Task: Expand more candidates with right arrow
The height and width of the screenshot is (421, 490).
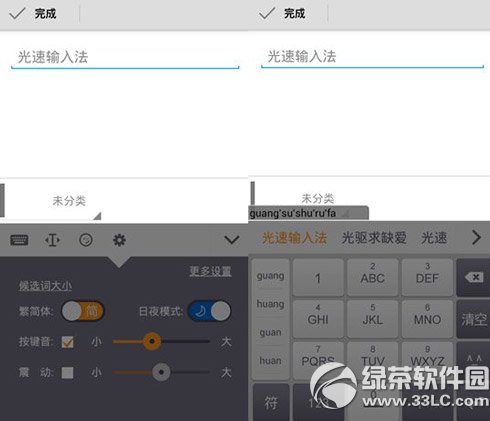Action: pos(476,238)
